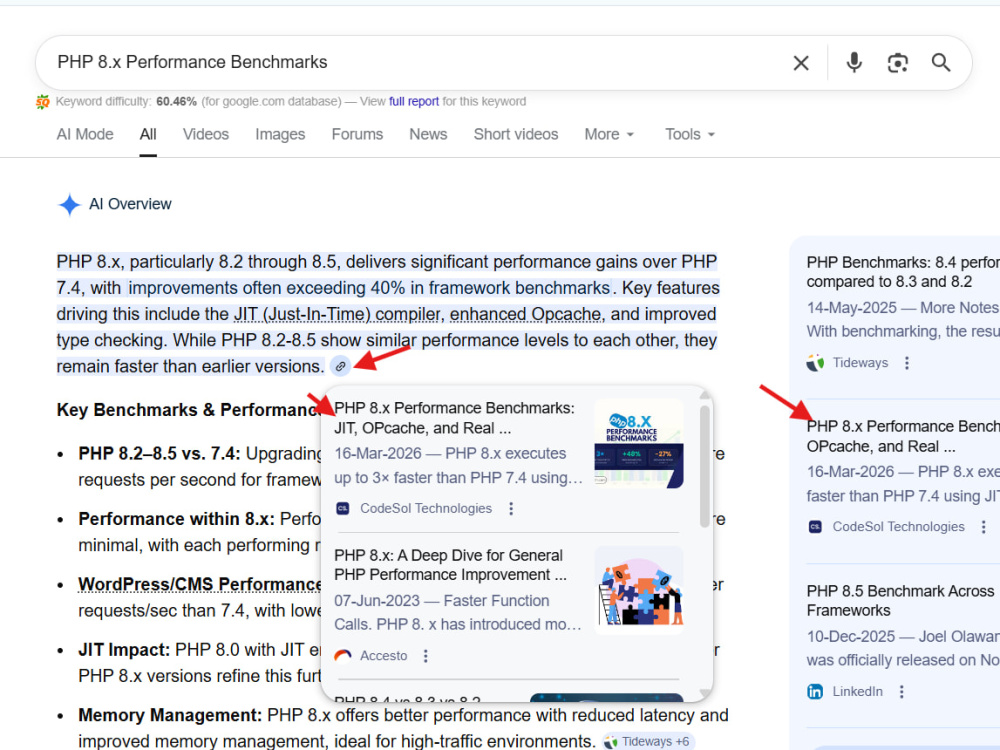Click 'Performance within 8.x:' bullet label

coord(176,519)
